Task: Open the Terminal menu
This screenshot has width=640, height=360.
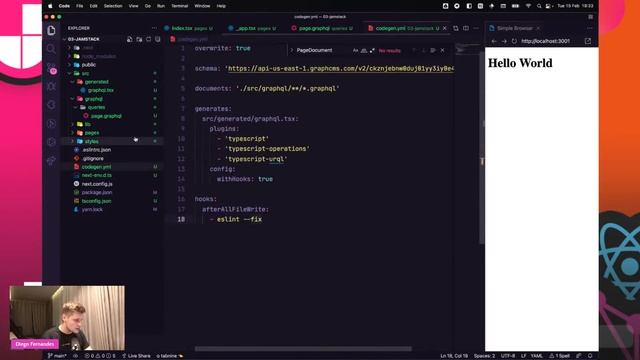Action: pyautogui.click(x=180, y=6)
